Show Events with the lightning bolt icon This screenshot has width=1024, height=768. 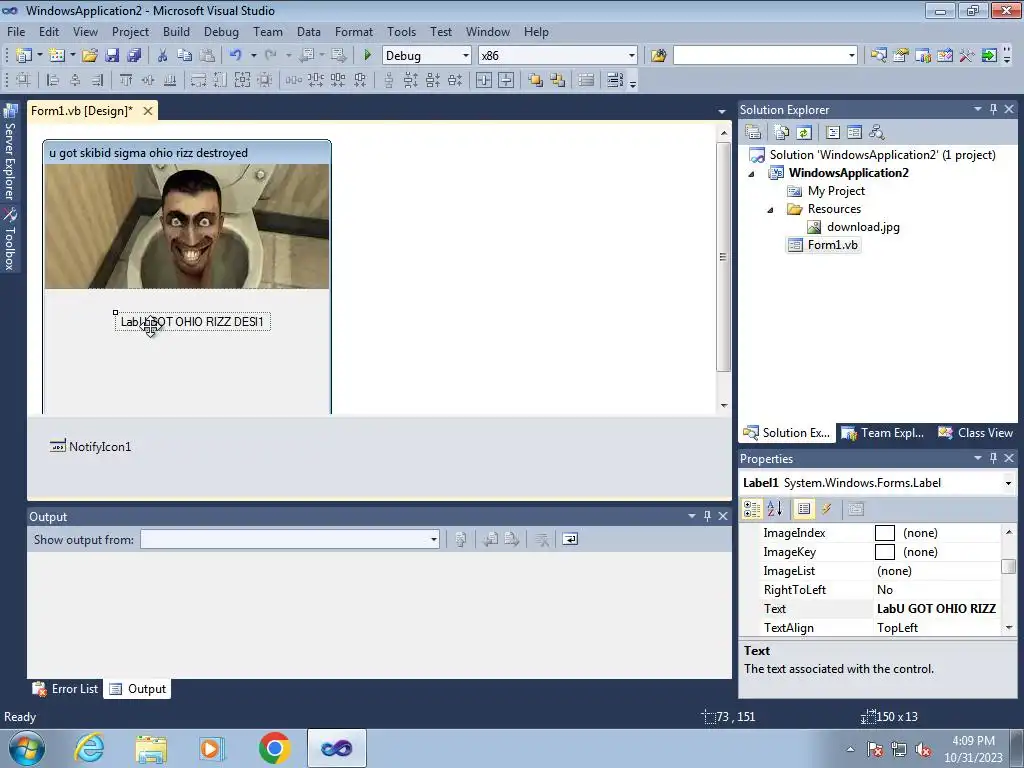tap(826, 509)
